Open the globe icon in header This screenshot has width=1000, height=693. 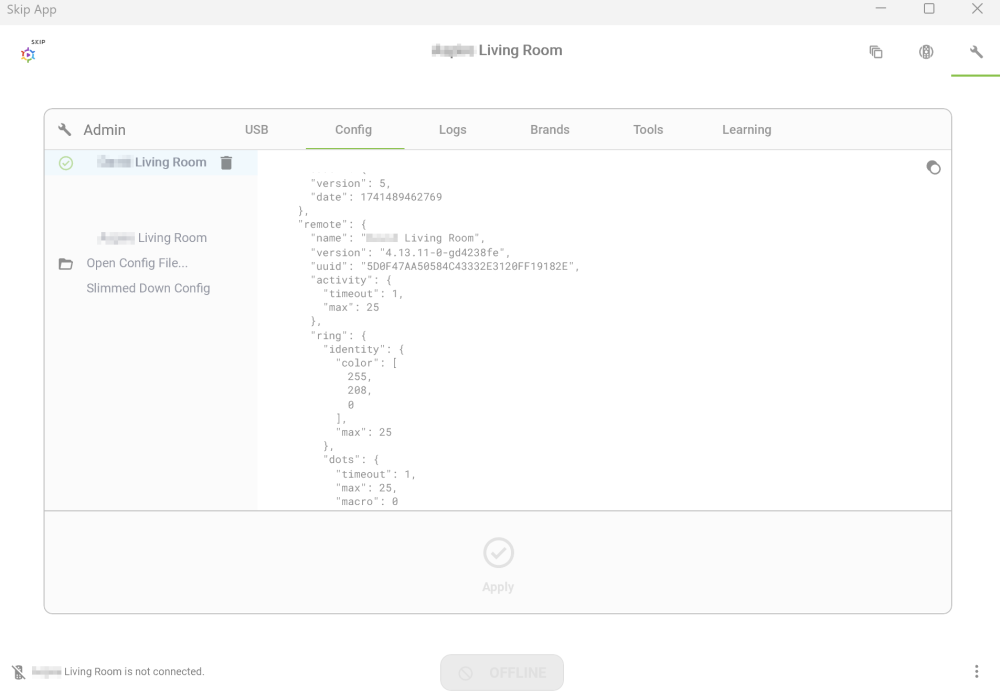point(926,52)
